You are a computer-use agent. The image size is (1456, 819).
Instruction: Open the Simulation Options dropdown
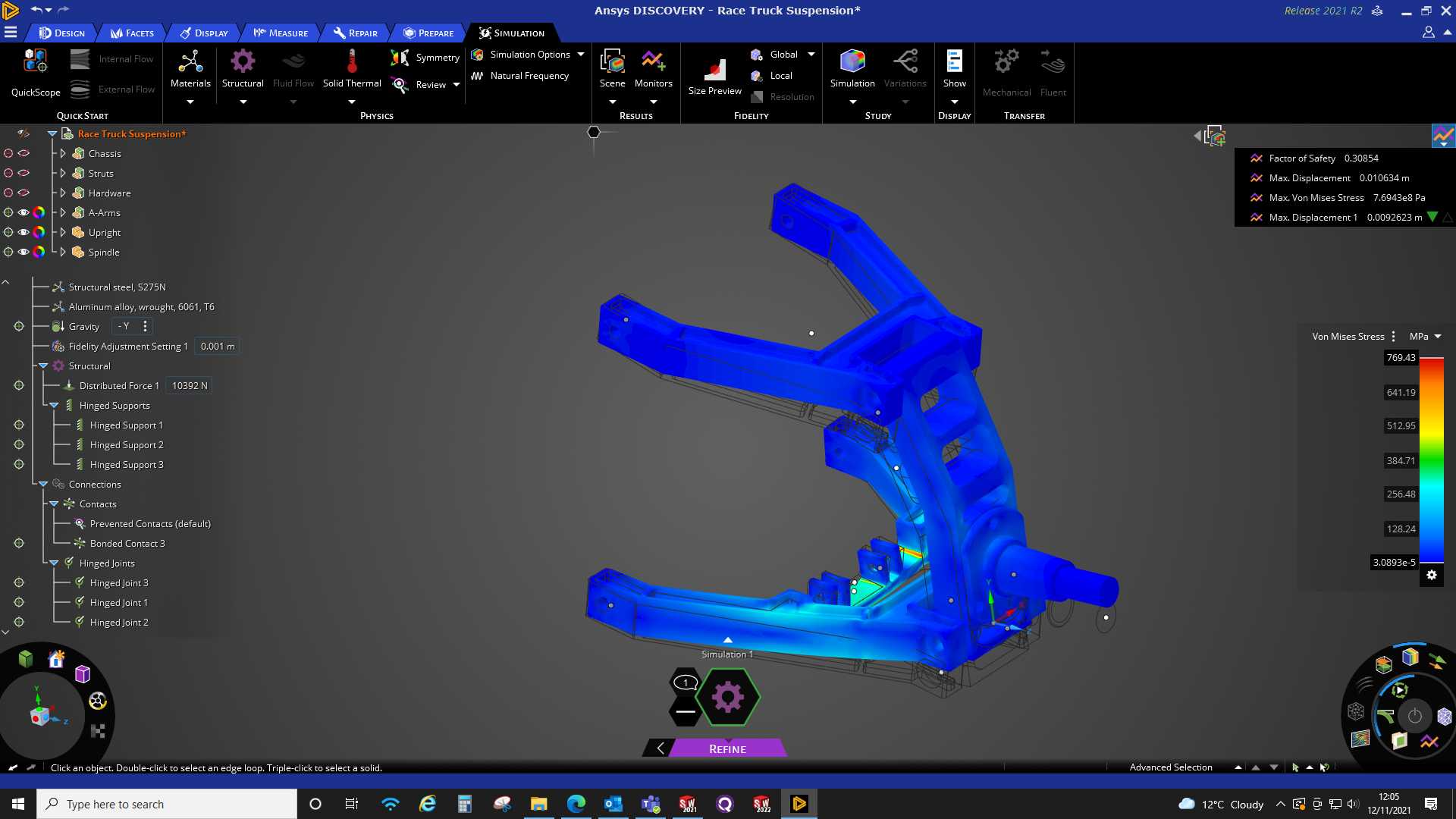point(581,55)
